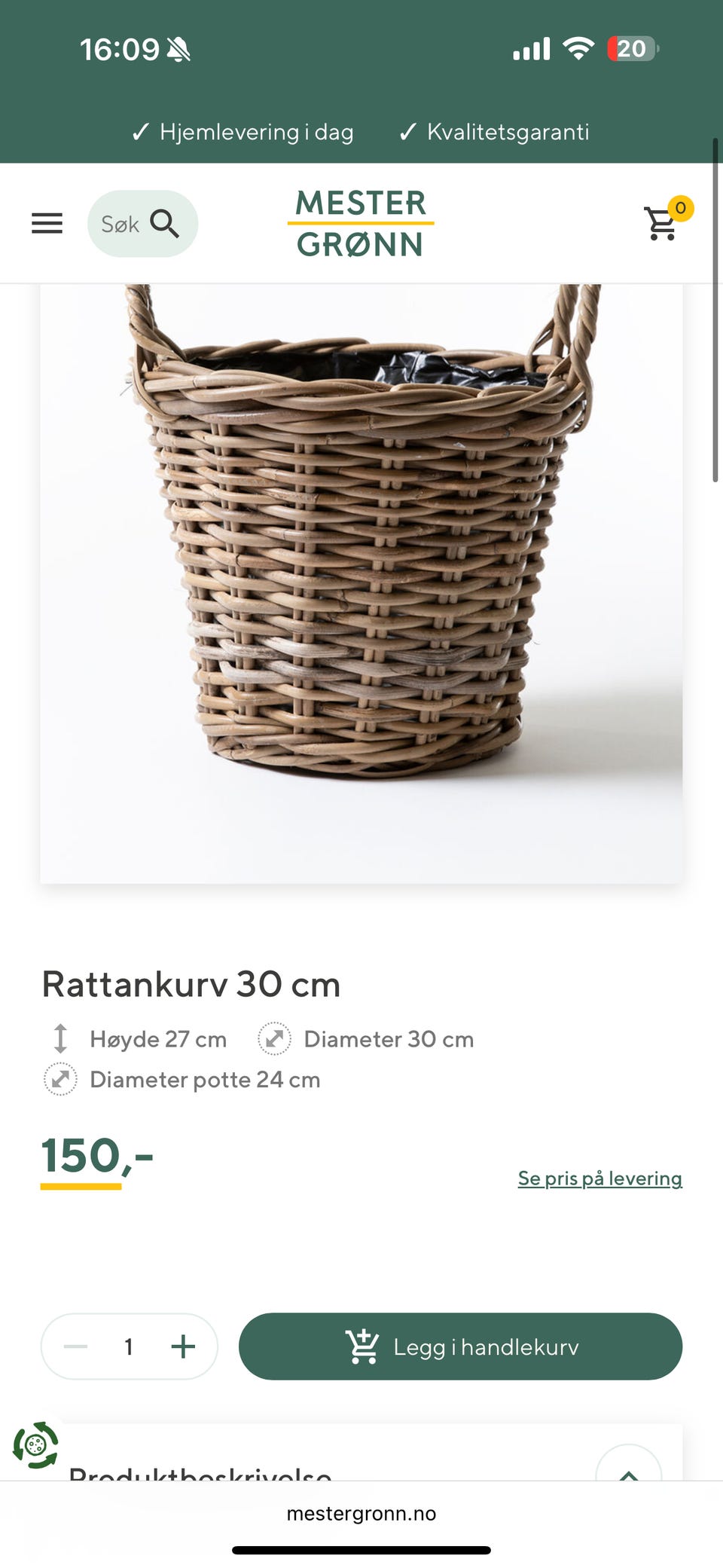This screenshot has height=1568, width=723.
Task: Increase quantity with the plus button
Action: click(183, 1346)
